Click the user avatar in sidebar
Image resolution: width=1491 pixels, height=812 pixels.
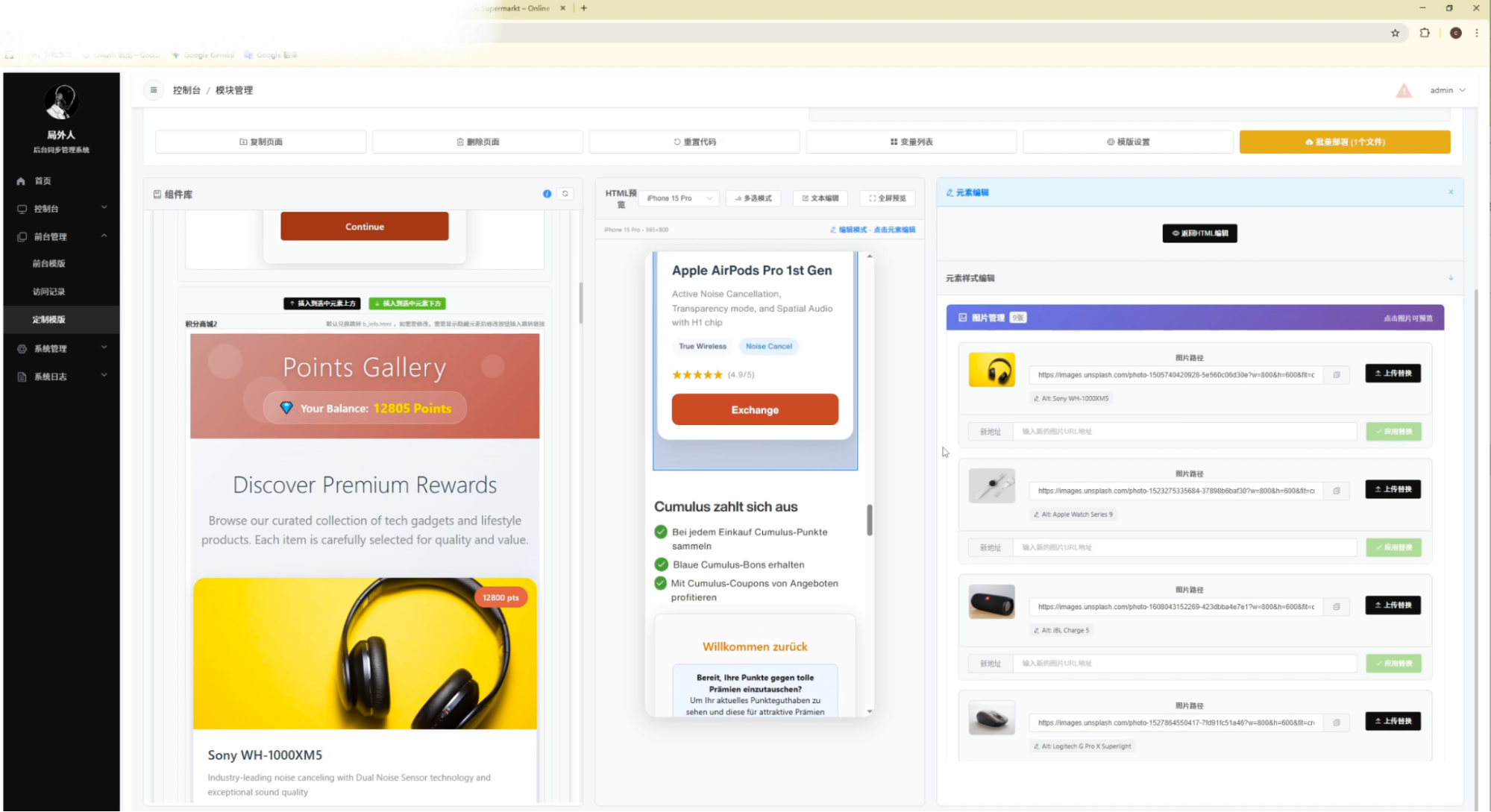(x=61, y=102)
